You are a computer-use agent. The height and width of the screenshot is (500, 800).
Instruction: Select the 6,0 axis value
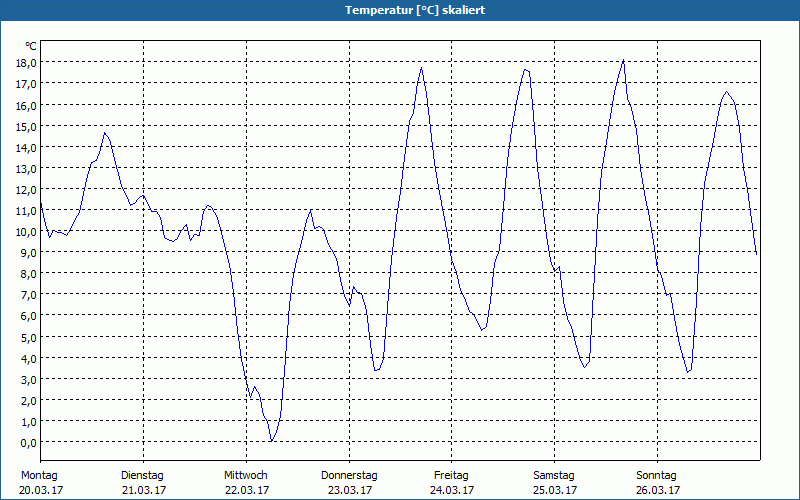30,316
